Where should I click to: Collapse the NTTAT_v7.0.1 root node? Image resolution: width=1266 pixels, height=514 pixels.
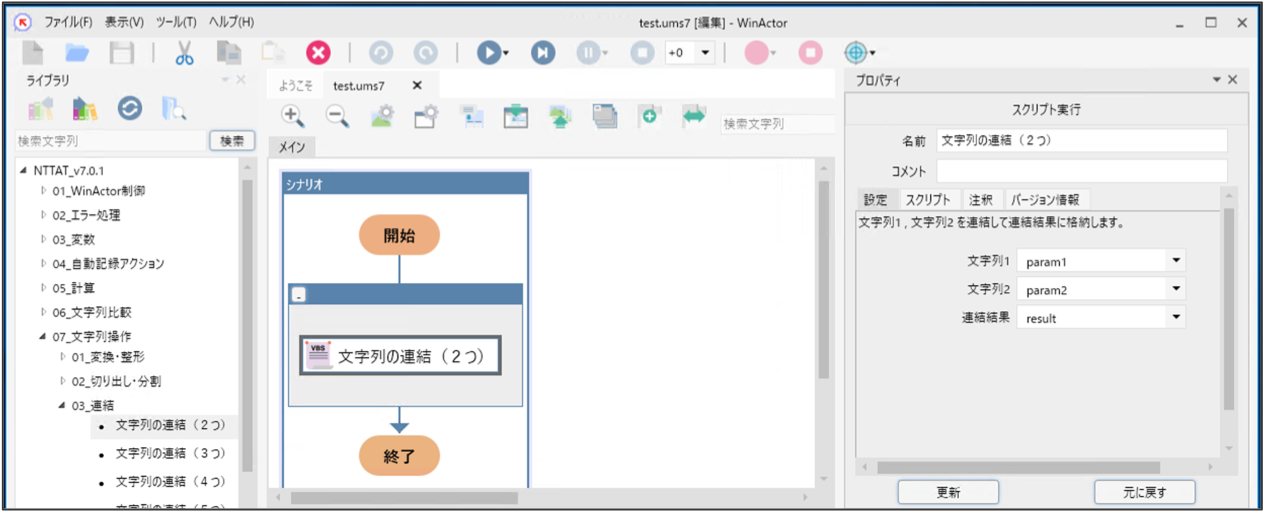click(24, 171)
